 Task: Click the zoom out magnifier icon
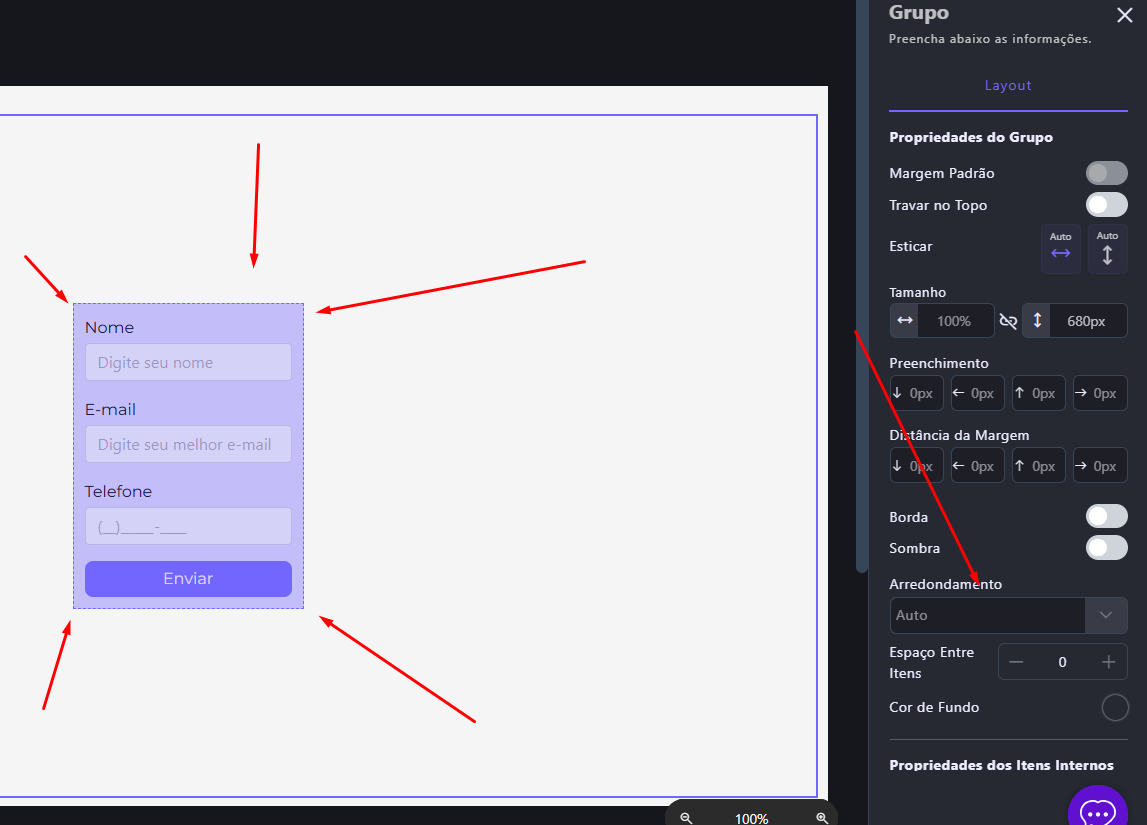(x=686, y=818)
